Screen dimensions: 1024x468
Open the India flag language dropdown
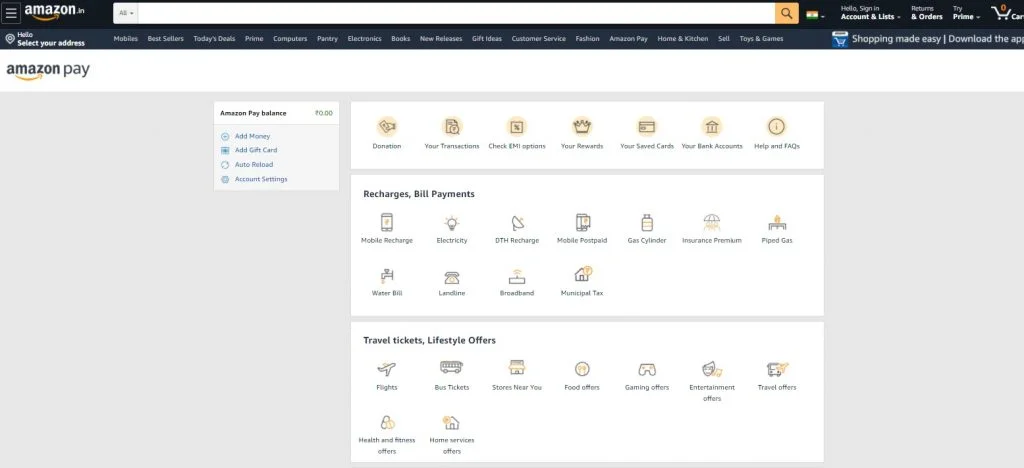point(815,15)
